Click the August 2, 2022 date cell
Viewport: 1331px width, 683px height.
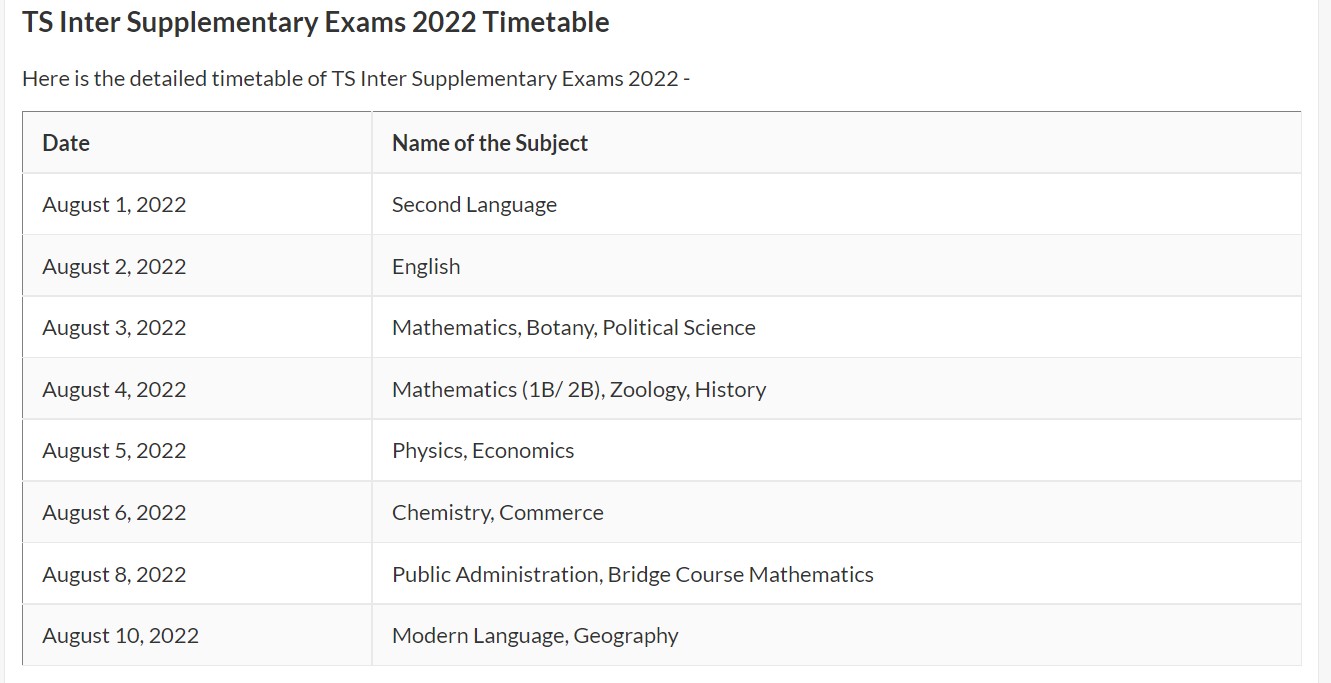[114, 266]
